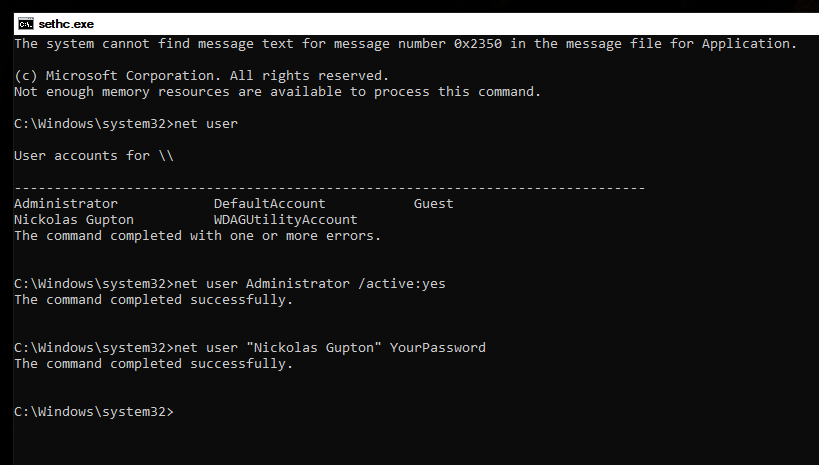Place cursor at the last empty C:\Windows\system32> prompt

178,412
